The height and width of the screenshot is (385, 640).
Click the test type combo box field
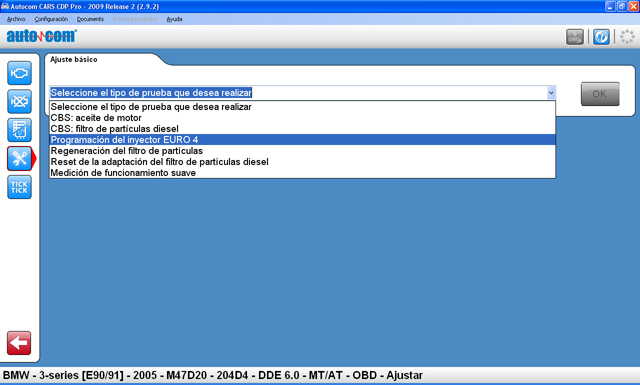pos(302,93)
